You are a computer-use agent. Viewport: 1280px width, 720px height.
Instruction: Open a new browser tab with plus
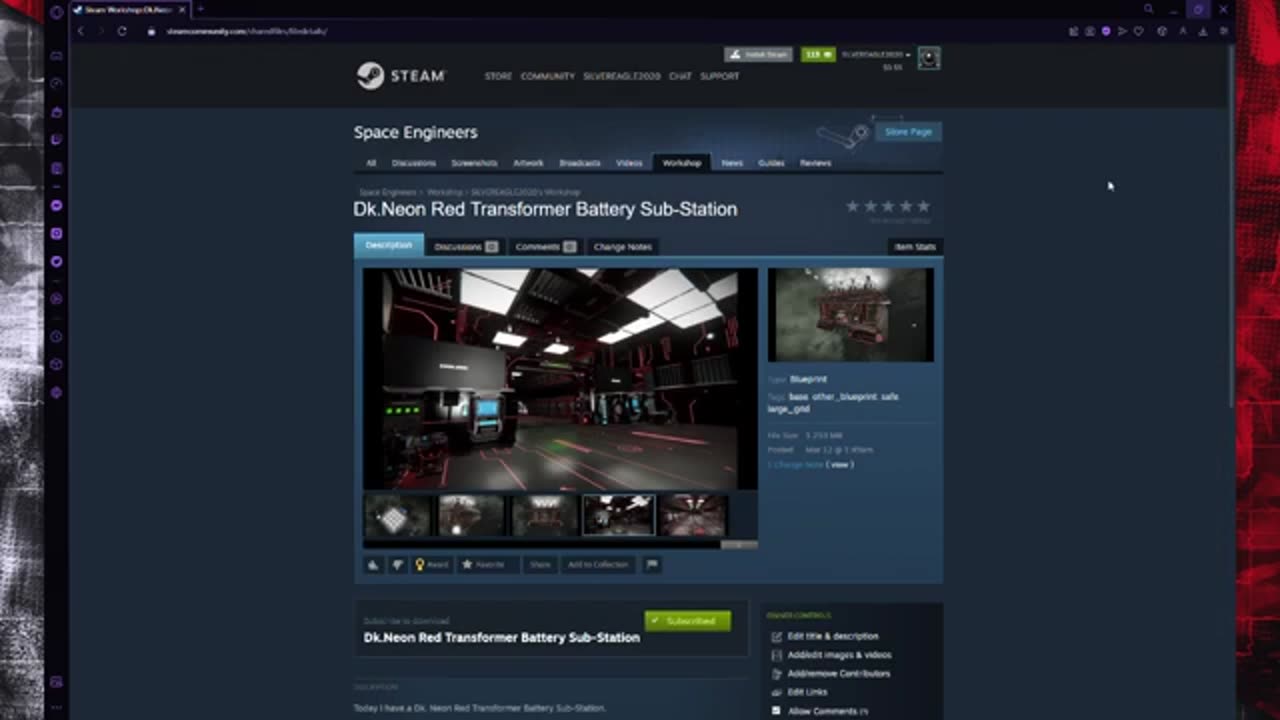click(x=200, y=9)
